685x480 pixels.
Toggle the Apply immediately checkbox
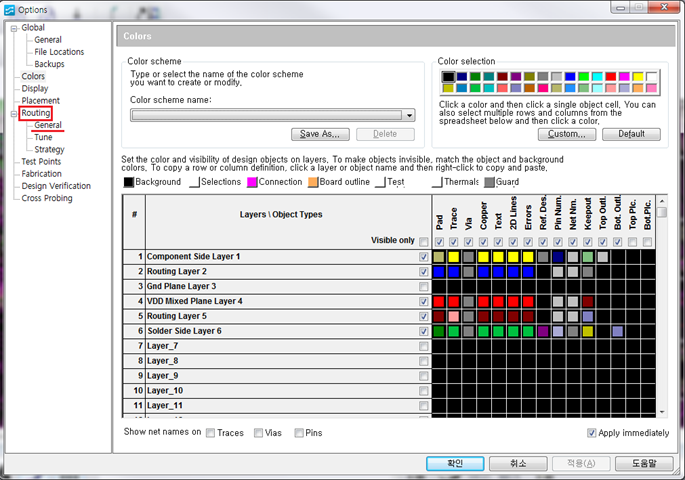point(592,433)
